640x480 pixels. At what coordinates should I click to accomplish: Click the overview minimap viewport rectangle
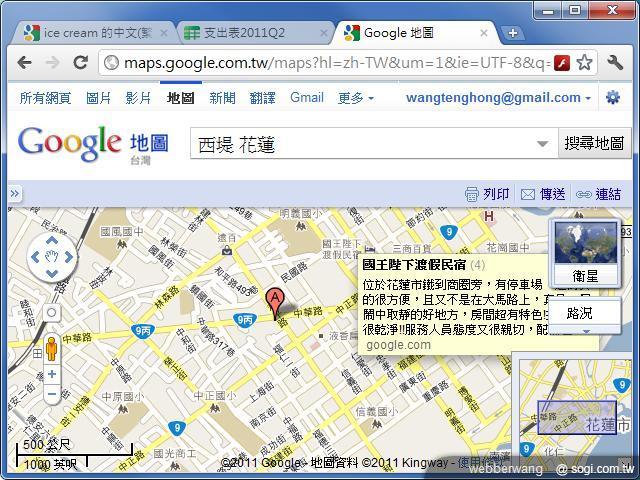pos(577,417)
